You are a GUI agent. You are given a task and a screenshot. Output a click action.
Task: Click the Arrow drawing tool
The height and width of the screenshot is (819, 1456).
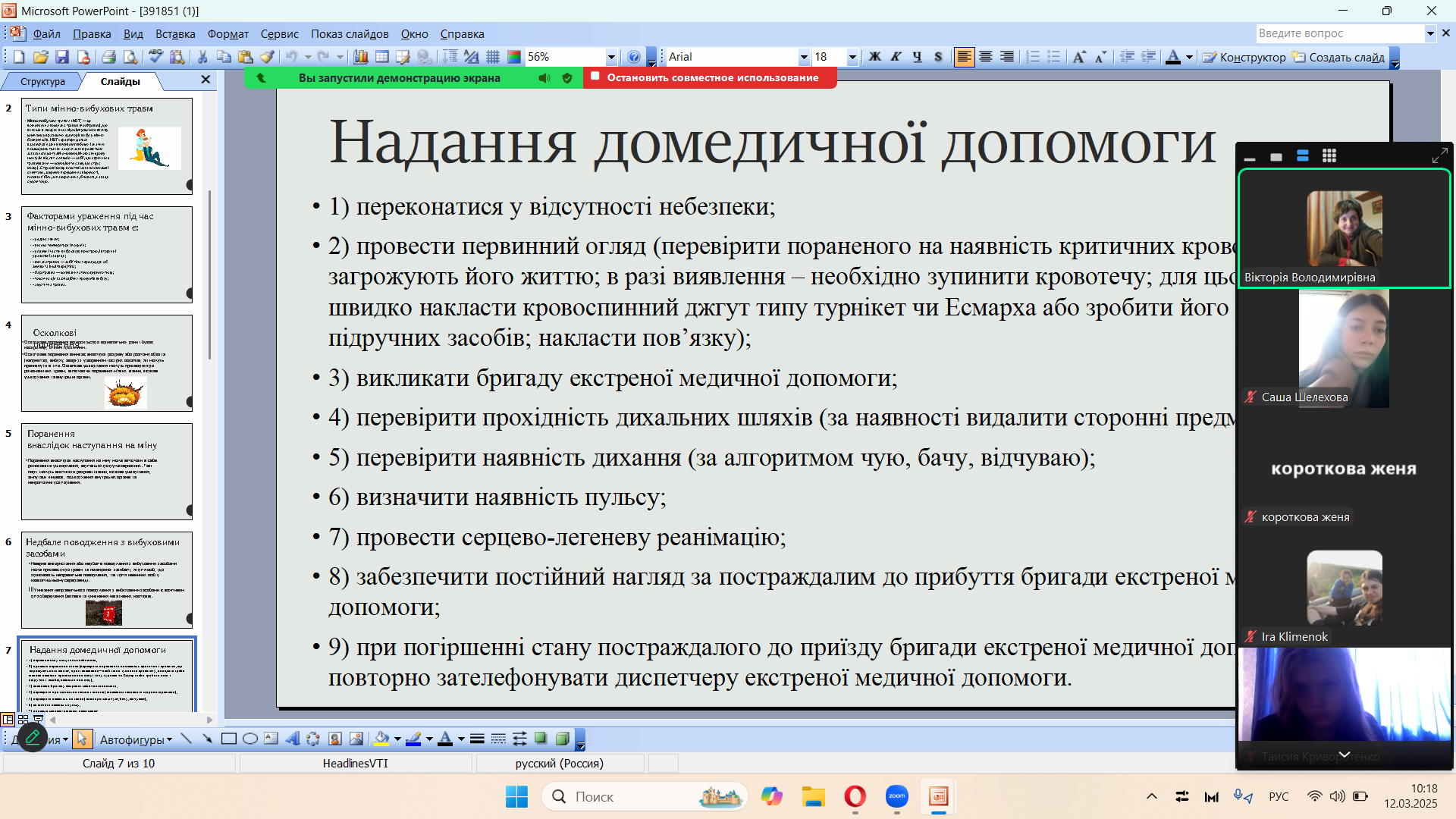(207, 739)
